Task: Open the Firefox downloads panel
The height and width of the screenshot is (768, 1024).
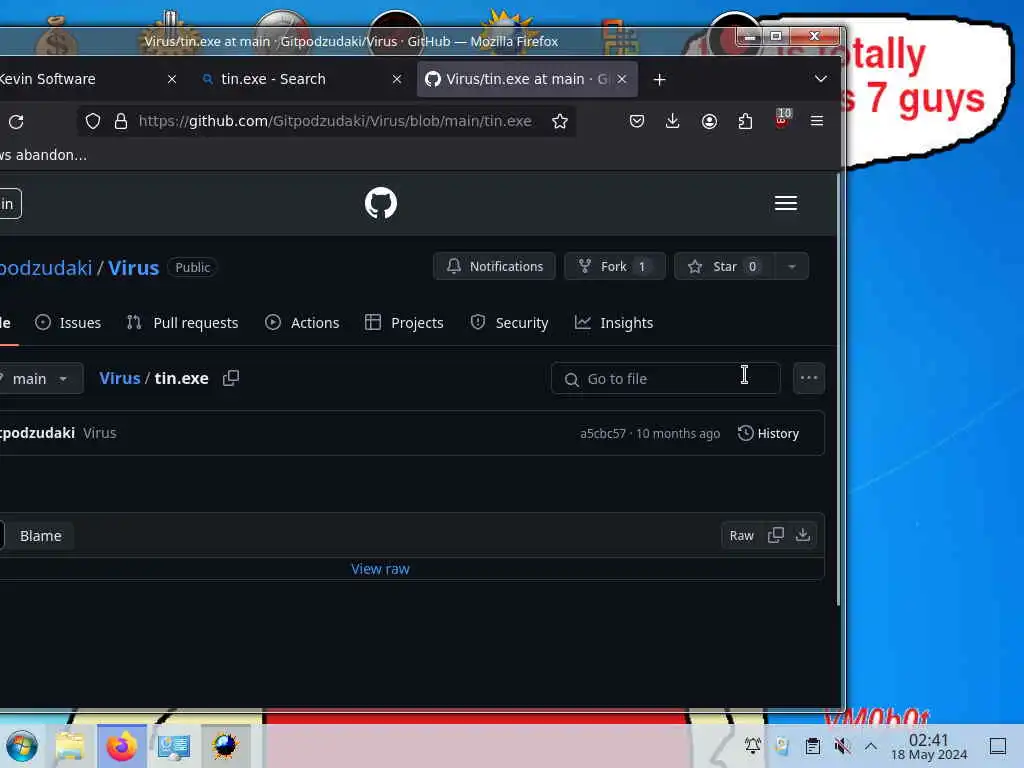Action: 673,121
